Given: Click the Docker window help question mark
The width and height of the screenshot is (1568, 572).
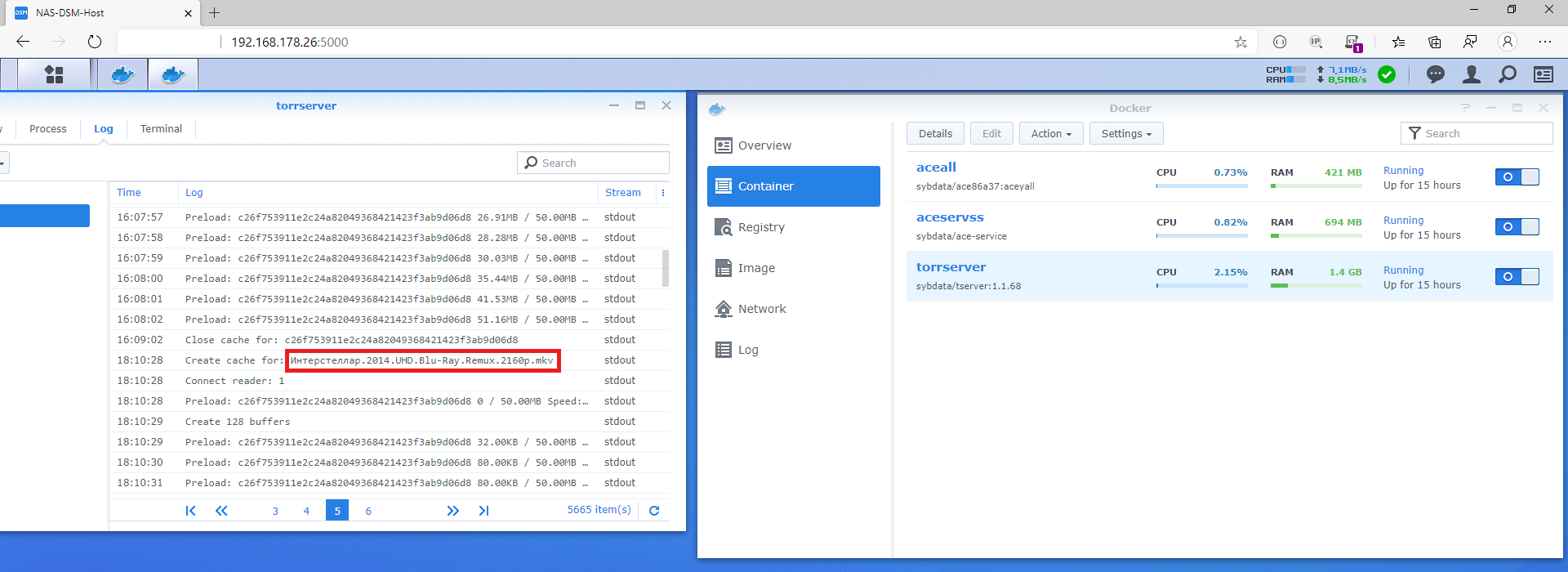Looking at the screenshot, I should [x=1465, y=108].
